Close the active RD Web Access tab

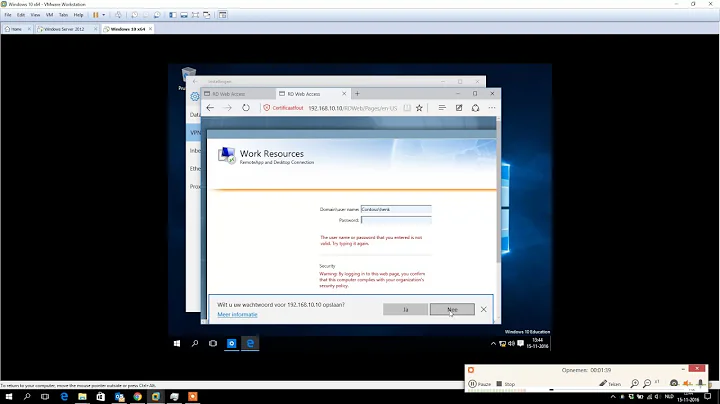pyautogui.click(x=344, y=94)
